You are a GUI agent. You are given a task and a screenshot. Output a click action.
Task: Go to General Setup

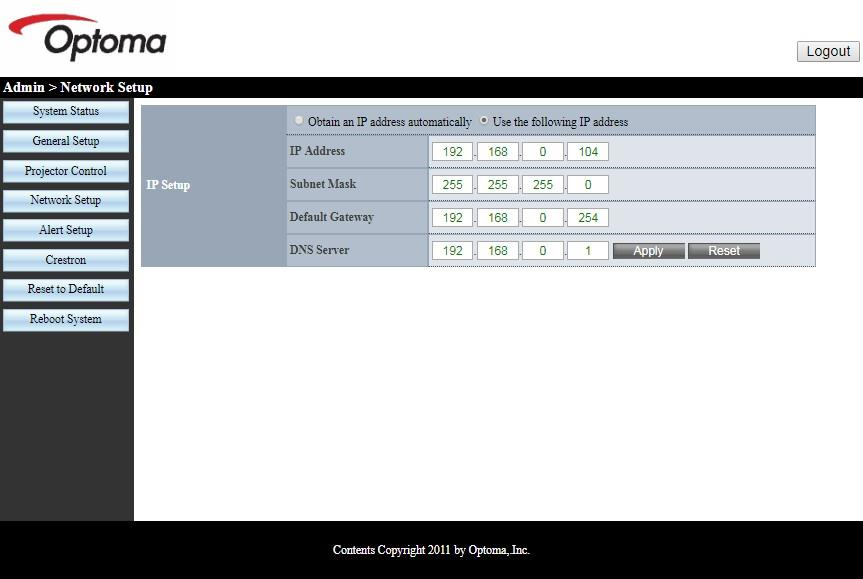coord(66,141)
